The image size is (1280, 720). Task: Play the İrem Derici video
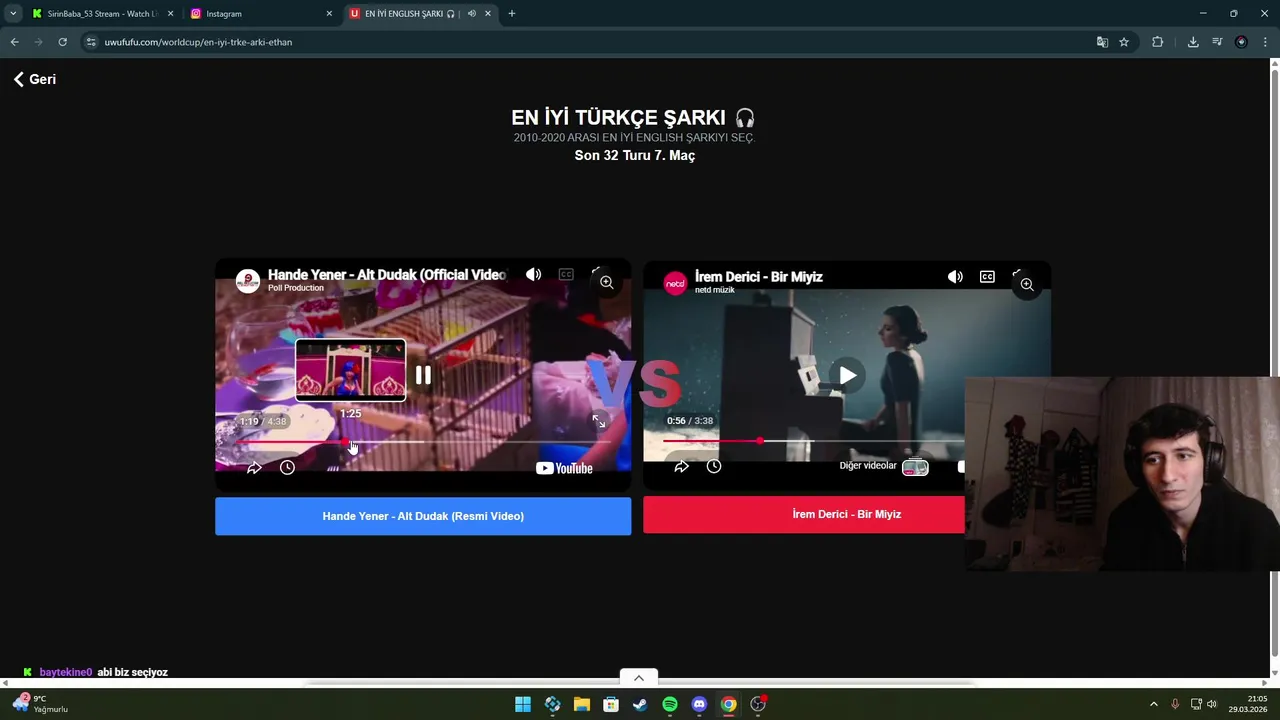click(x=847, y=375)
